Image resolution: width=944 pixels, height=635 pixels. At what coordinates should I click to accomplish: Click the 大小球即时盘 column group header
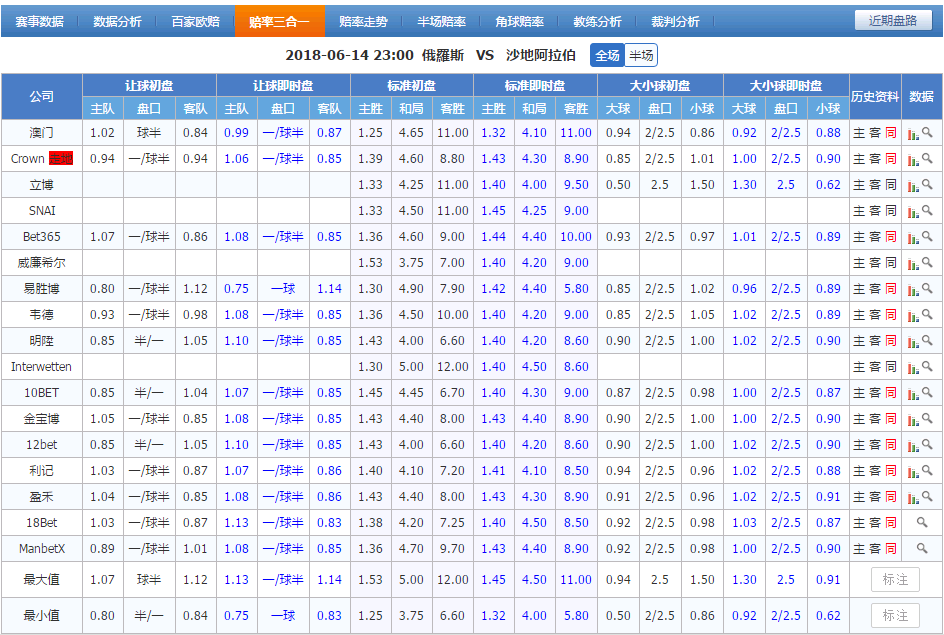786,85
